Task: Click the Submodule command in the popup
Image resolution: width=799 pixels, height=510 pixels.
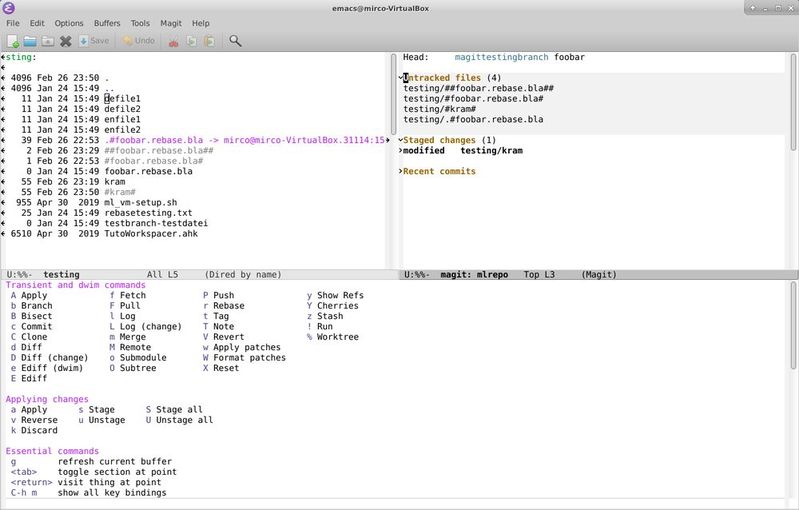Action: coord(138,358)
